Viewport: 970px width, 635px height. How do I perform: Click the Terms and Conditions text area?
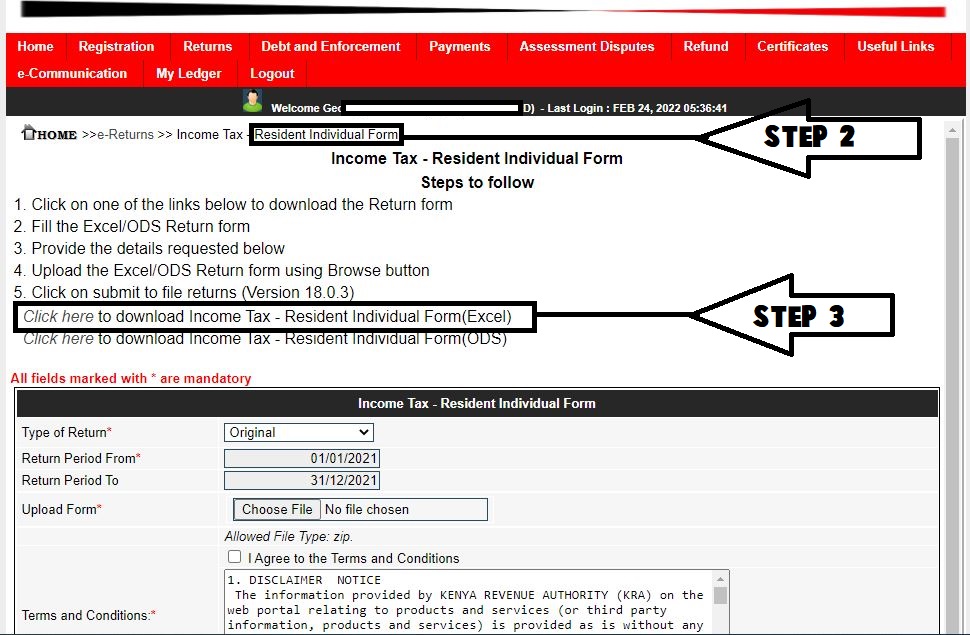(x=470, y=602)
